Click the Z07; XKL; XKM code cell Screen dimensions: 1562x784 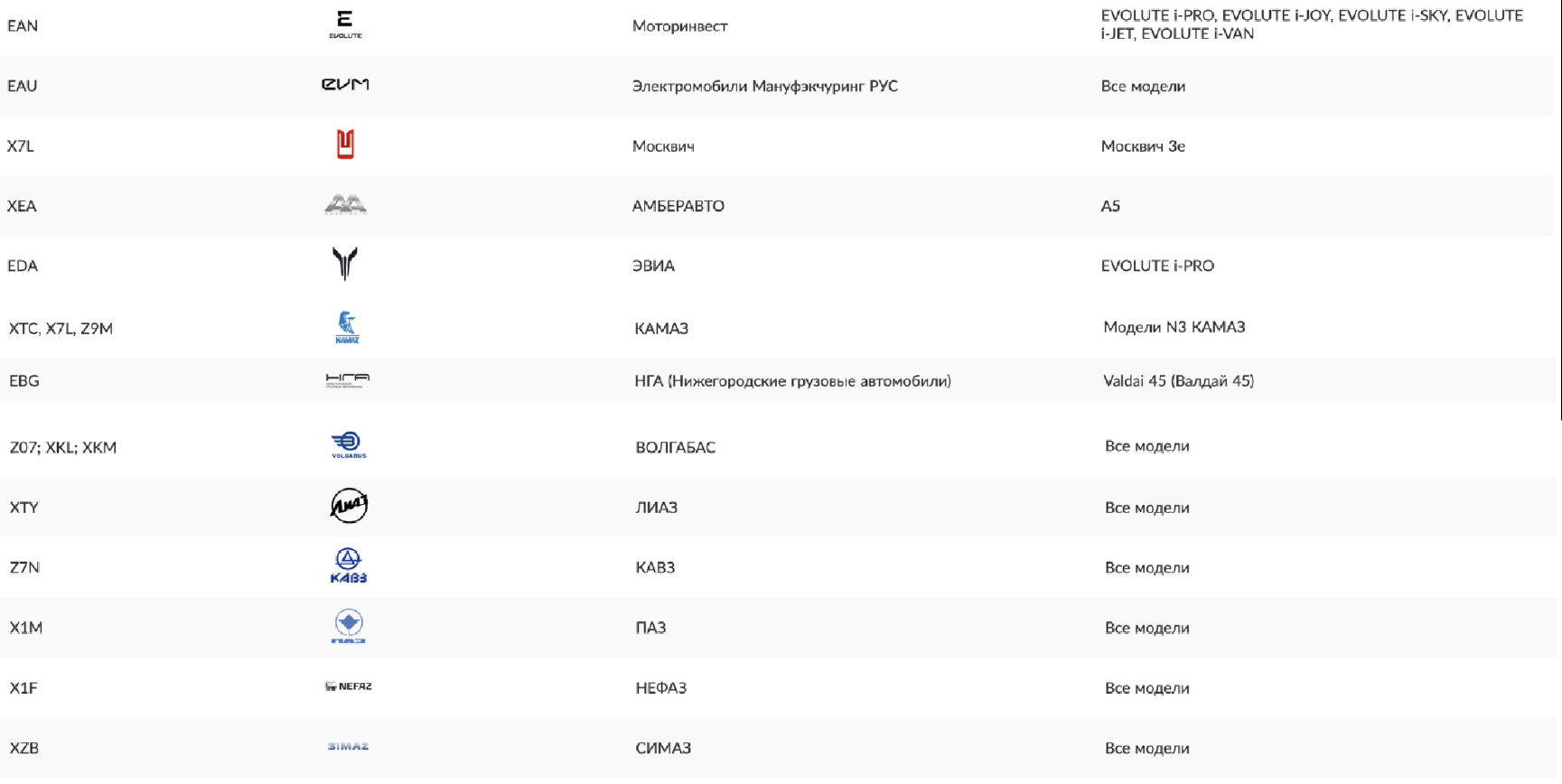coord(63,448)
